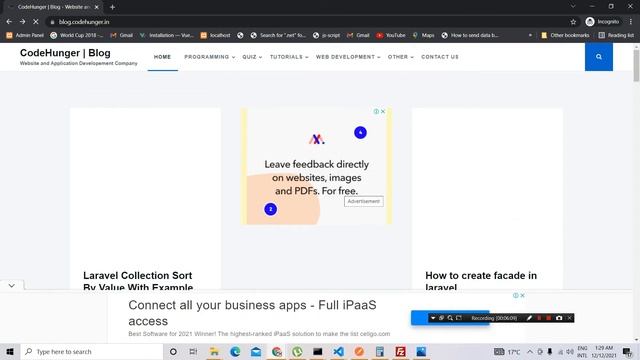The image size is (640, 360).
Task: Close the bottom iPaaS ad with X
Action: [x=522, y=296]
